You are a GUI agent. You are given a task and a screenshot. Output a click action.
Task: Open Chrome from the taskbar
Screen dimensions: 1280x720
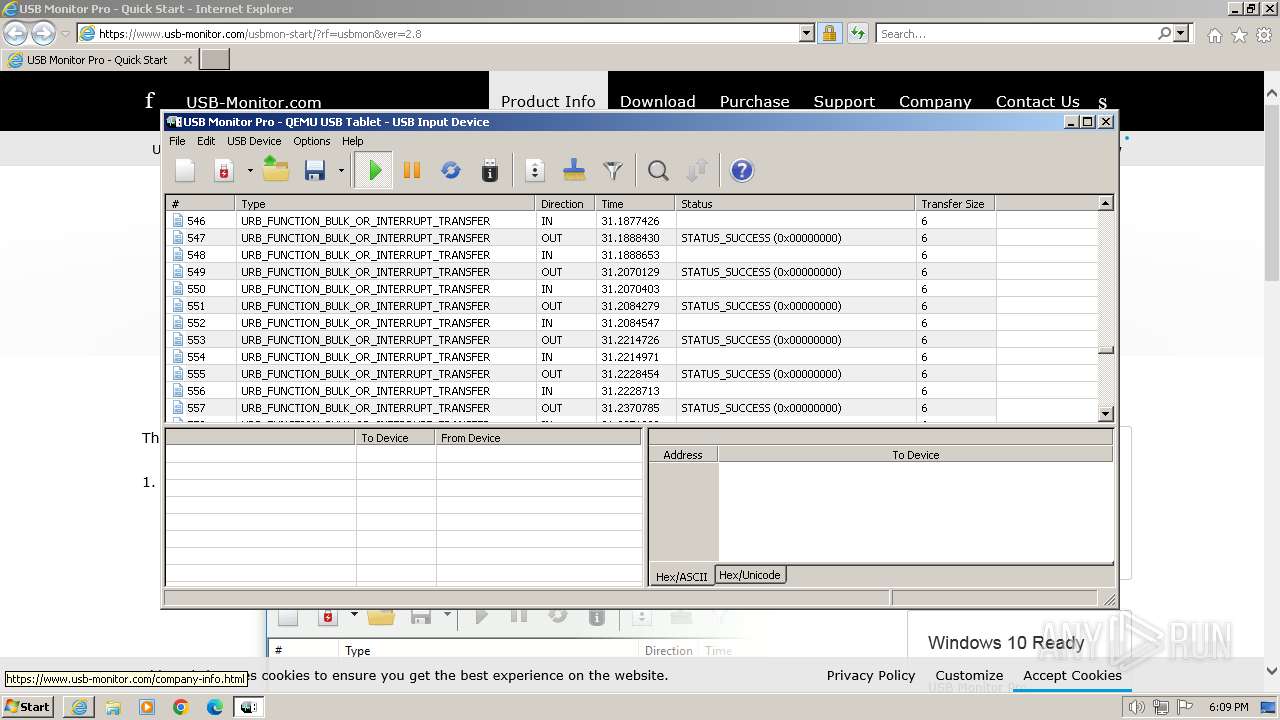(x=180, y=707)
